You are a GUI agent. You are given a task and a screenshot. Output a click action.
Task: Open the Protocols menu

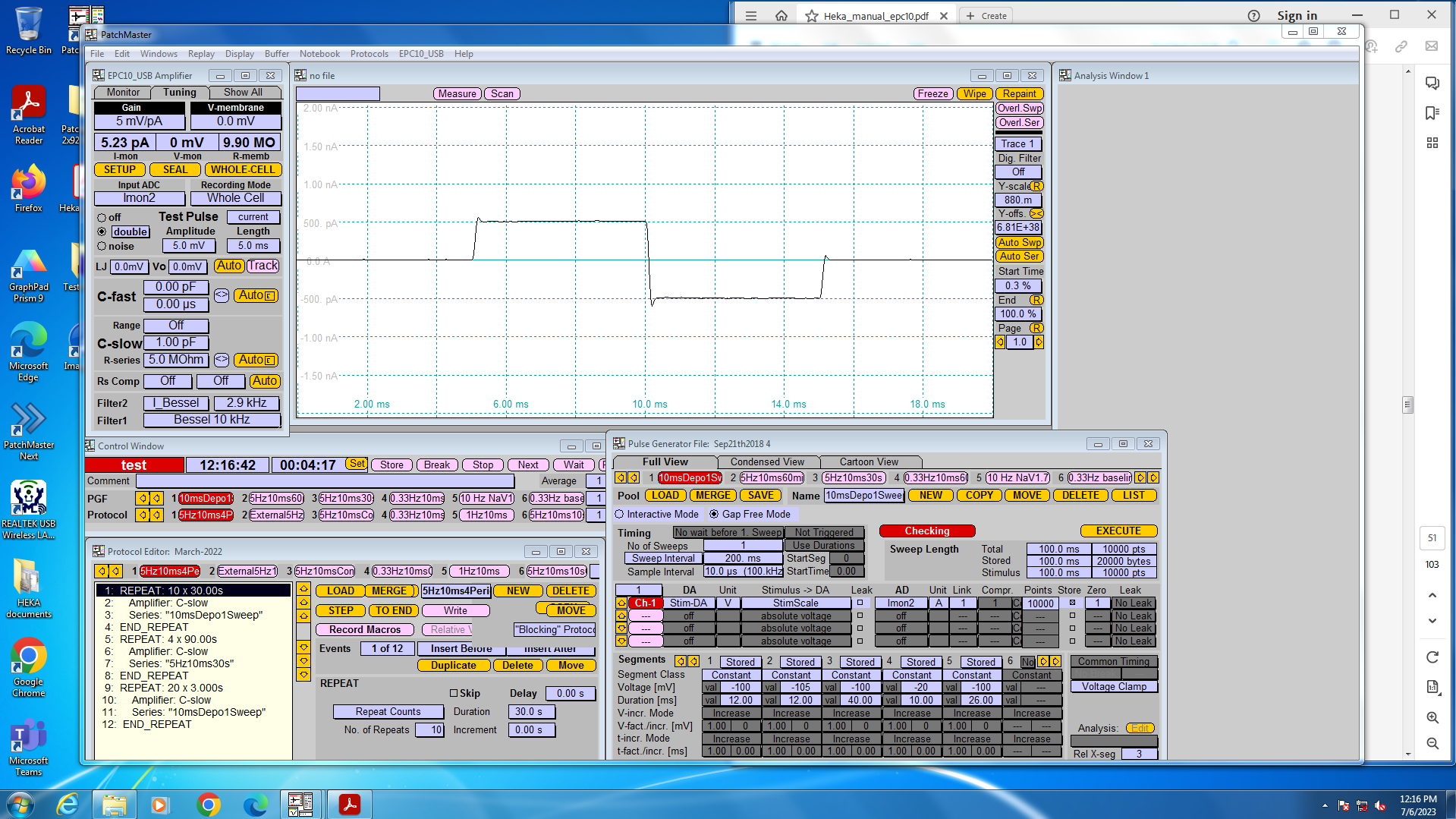point(369,54)
